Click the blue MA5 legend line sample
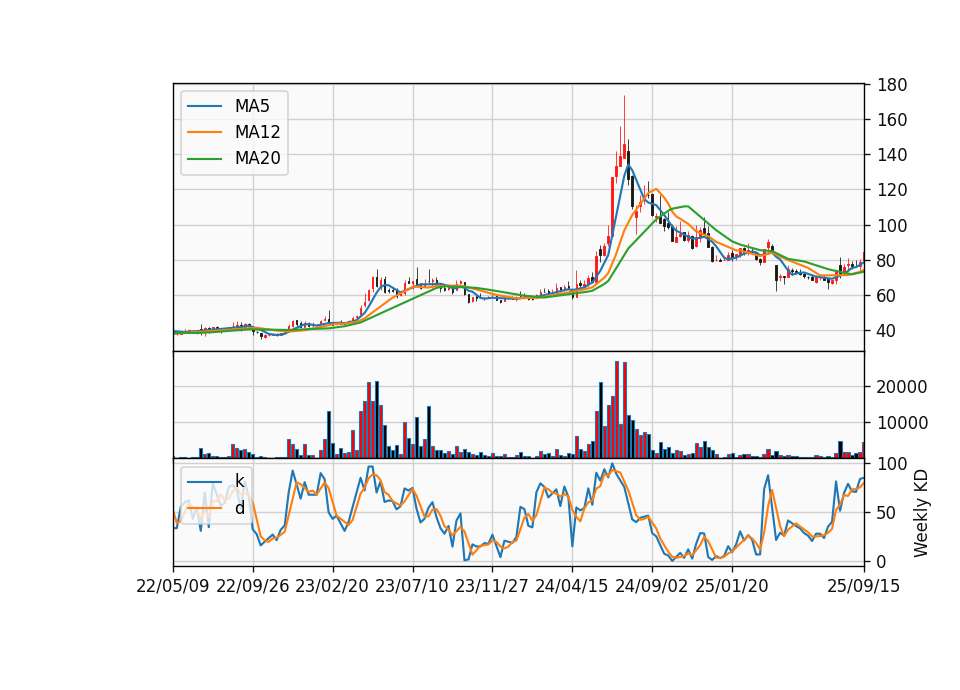Image resolution: width=960 pixels, height=690 pixels. coord(204,107)
